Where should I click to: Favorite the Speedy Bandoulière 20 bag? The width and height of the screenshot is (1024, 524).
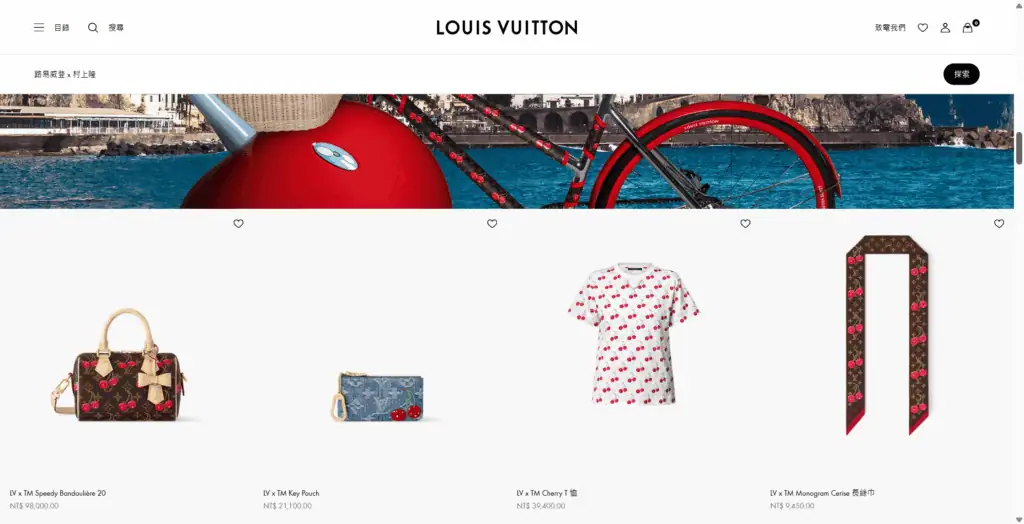238,223
